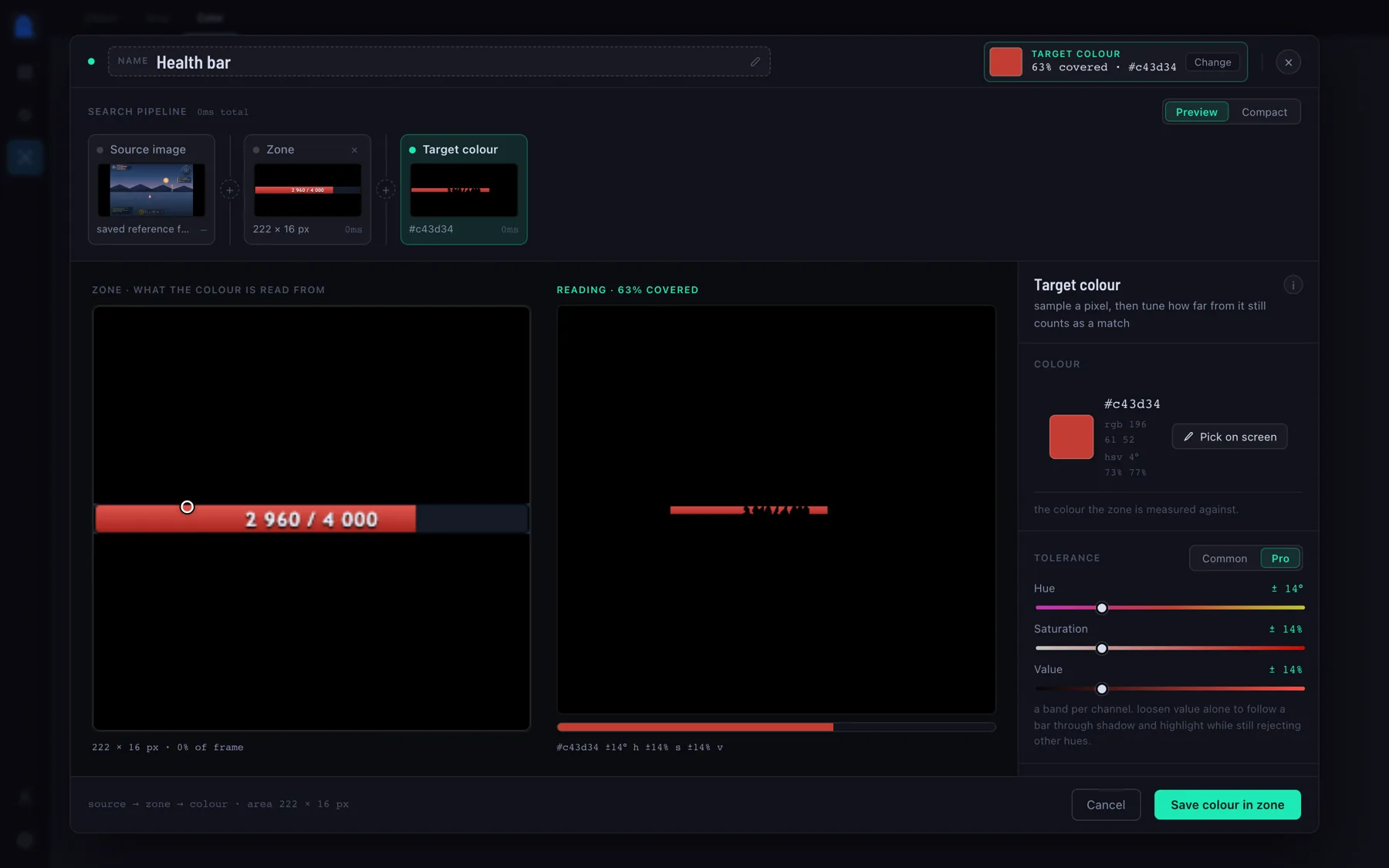Switch the pipeline view to Compact
The image size is (1389, 868).
tap(1264, 112)
